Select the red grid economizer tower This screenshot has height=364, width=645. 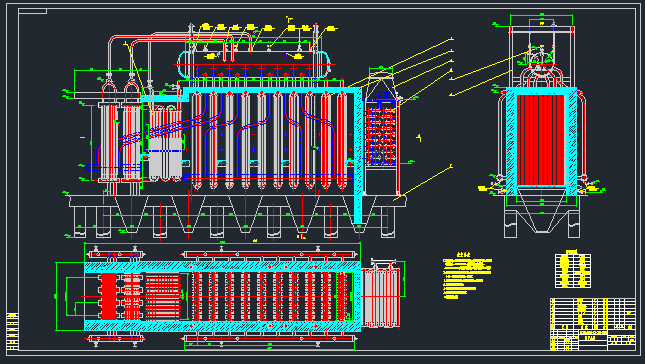tap(381, 136)
